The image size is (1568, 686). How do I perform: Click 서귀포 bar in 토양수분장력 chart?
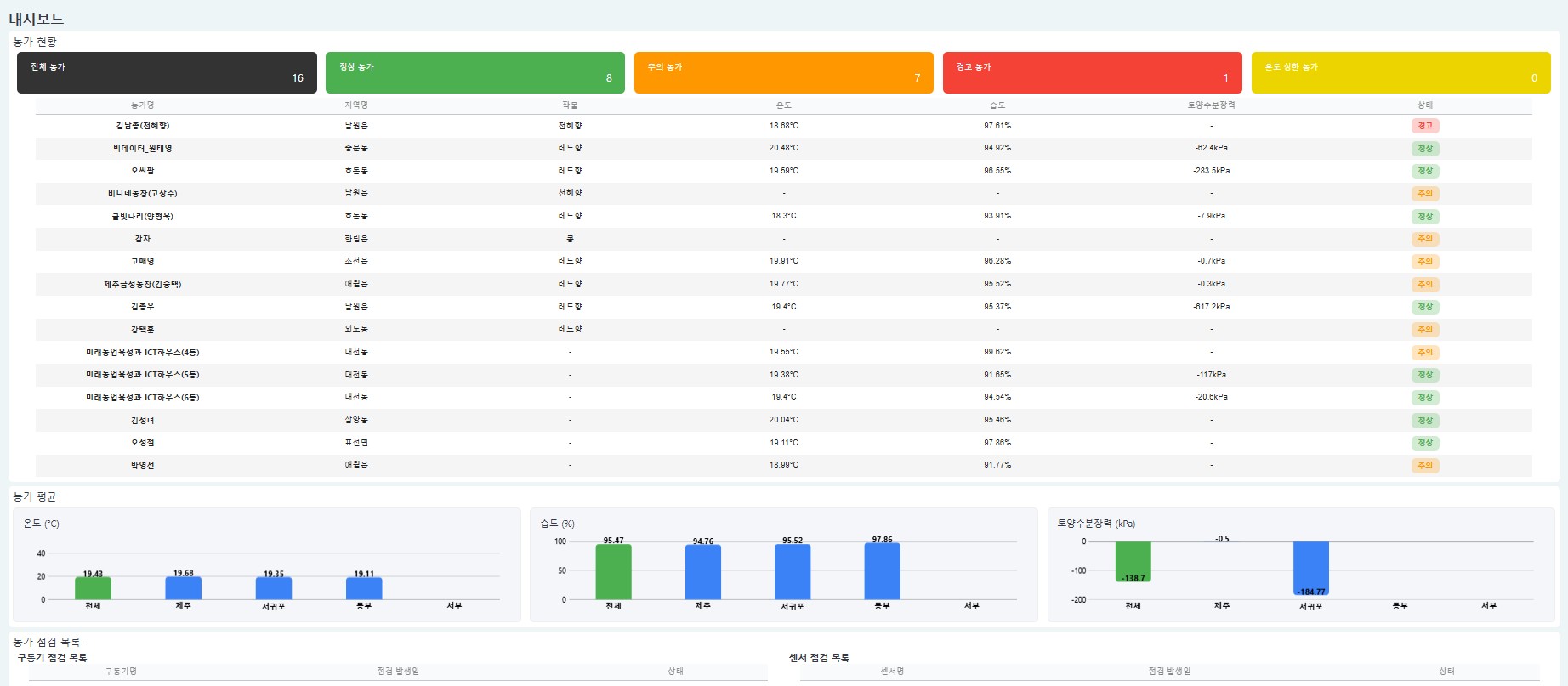(x=1311, y=569)
